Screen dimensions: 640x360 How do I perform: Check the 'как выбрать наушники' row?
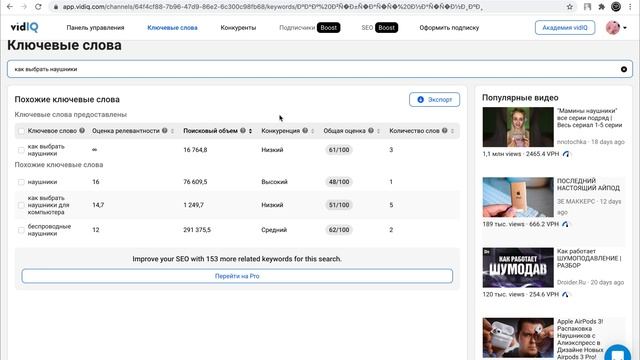21,150
